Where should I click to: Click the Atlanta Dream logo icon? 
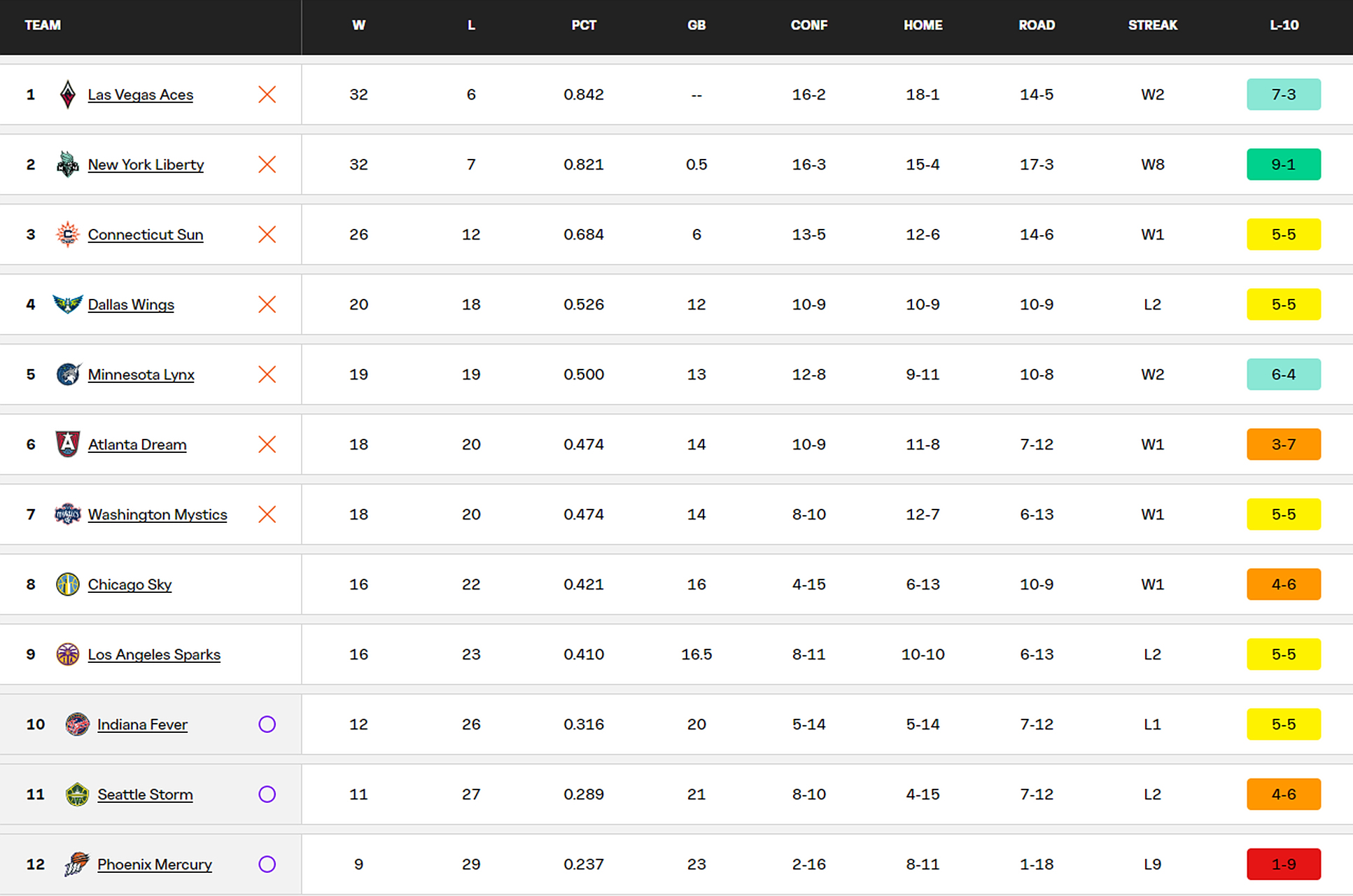click(67, 444)
